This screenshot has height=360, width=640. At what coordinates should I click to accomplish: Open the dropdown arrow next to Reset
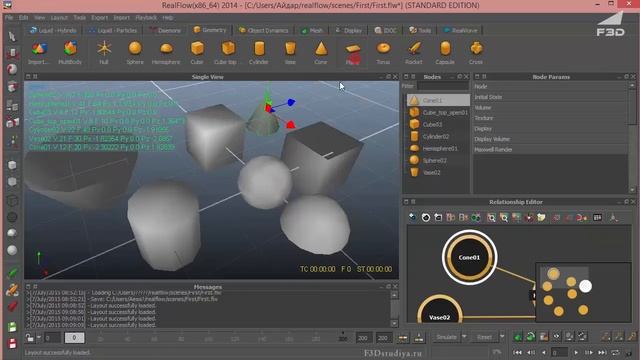click(x=502, y=337)
